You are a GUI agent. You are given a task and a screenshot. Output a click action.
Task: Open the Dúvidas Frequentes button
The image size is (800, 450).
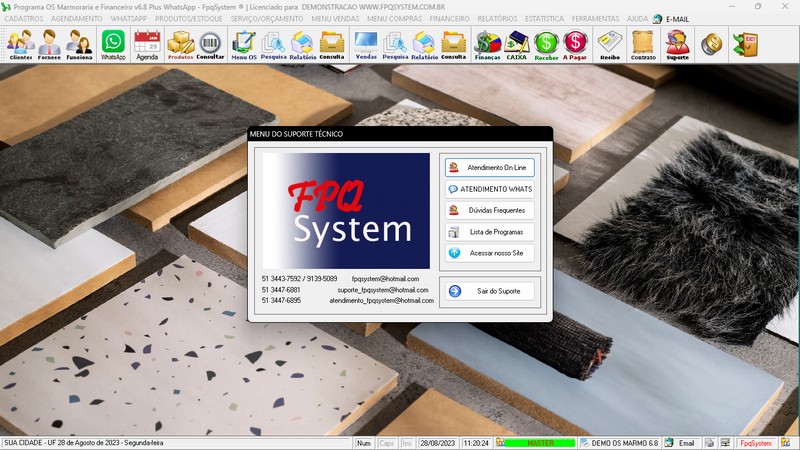click(x=490, y=210)
